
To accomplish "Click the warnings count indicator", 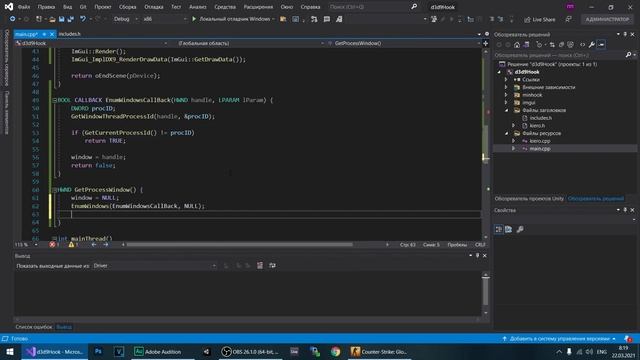I will [x=73, y=245].
